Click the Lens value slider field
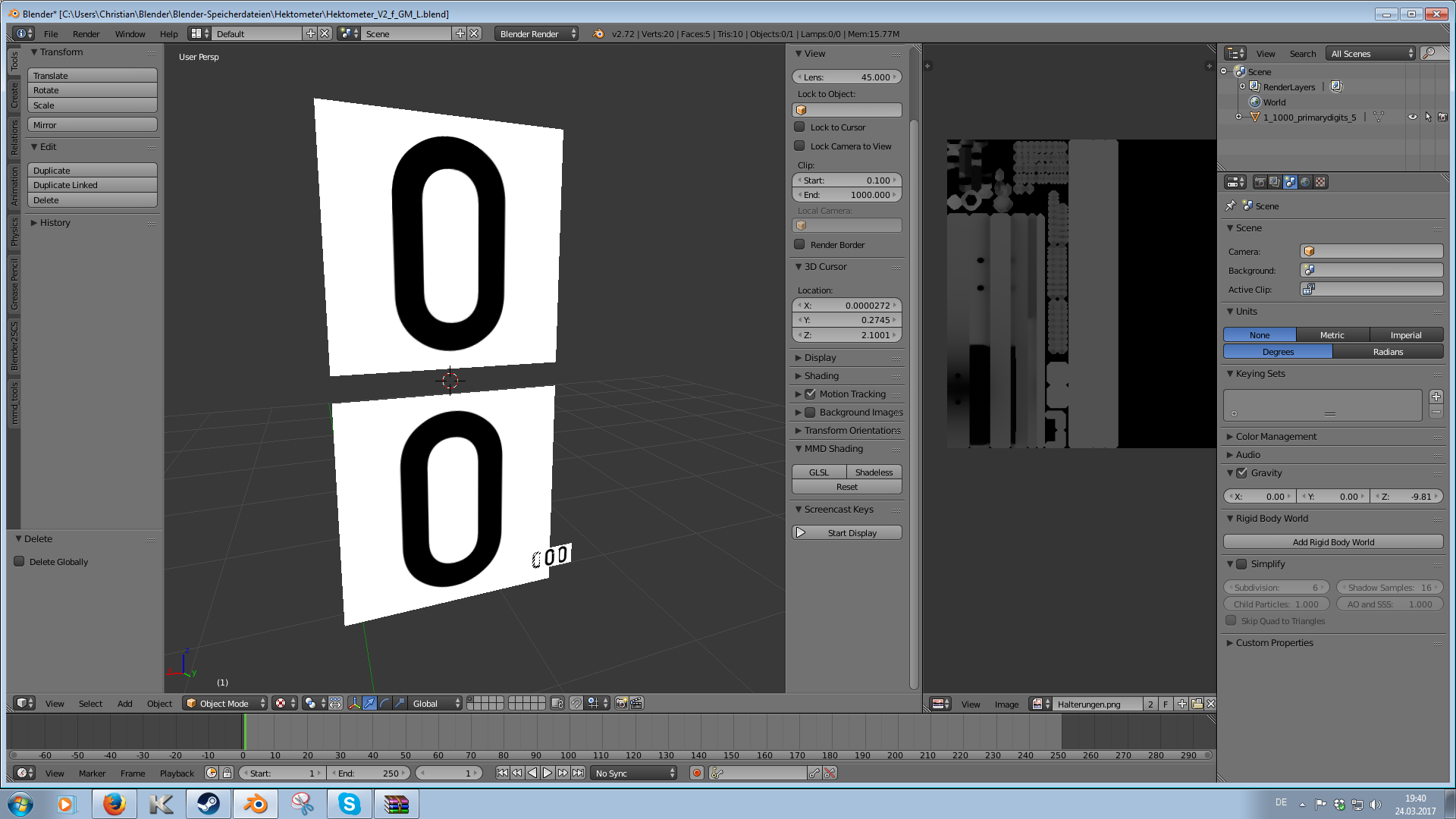This screenshot has height=819, width=1456. 846,77
